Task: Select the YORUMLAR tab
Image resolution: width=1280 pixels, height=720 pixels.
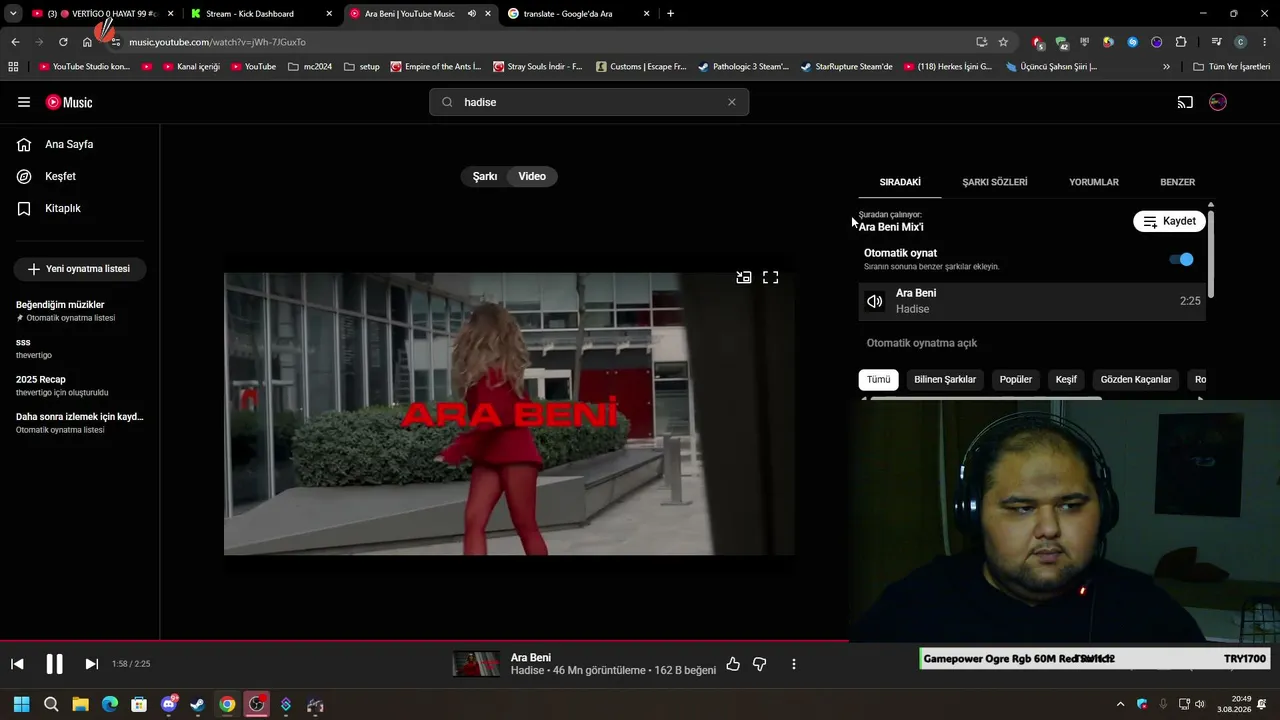Action: pos(1094,182)
